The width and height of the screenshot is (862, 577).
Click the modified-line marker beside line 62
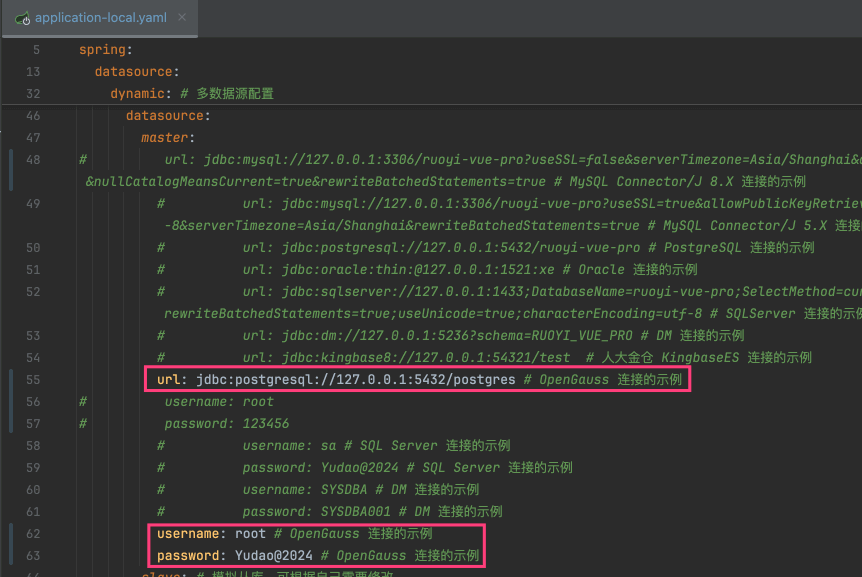coord(11,533)
